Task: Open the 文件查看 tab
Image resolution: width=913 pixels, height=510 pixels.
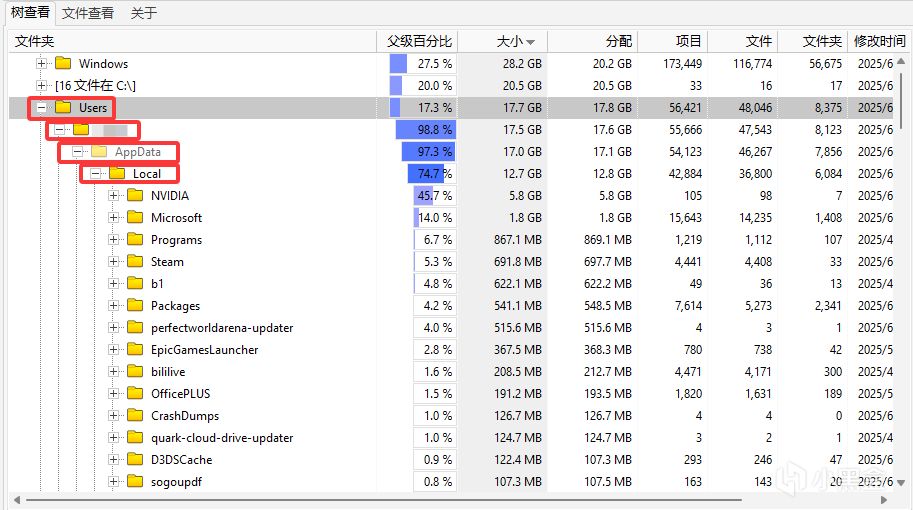Action: point(87,13)
